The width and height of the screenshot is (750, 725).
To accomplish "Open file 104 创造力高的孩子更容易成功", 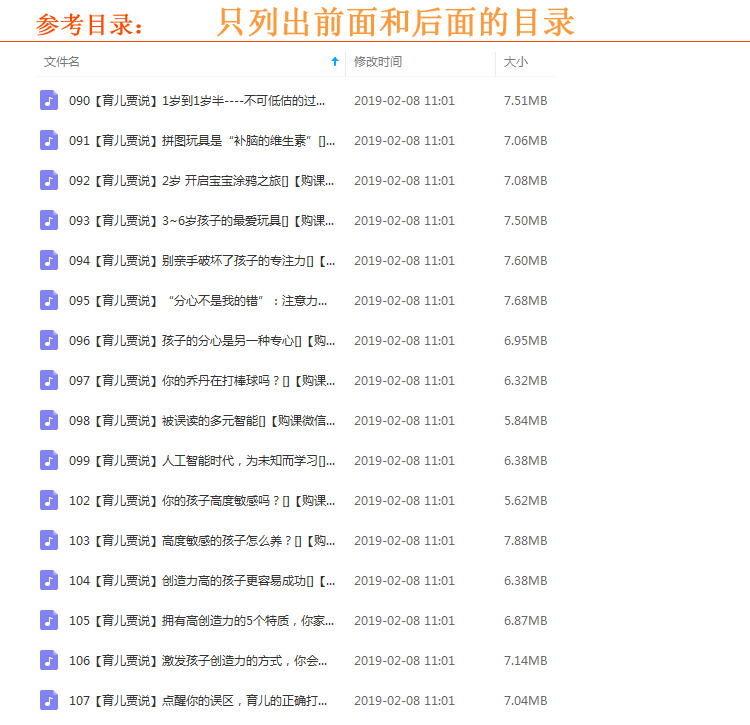I will (202, 580).
